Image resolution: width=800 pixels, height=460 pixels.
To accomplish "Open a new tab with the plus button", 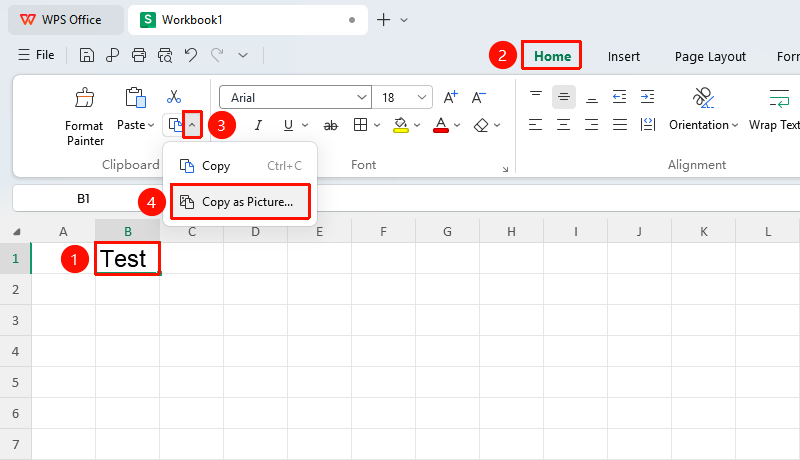I will coord(383,20).
